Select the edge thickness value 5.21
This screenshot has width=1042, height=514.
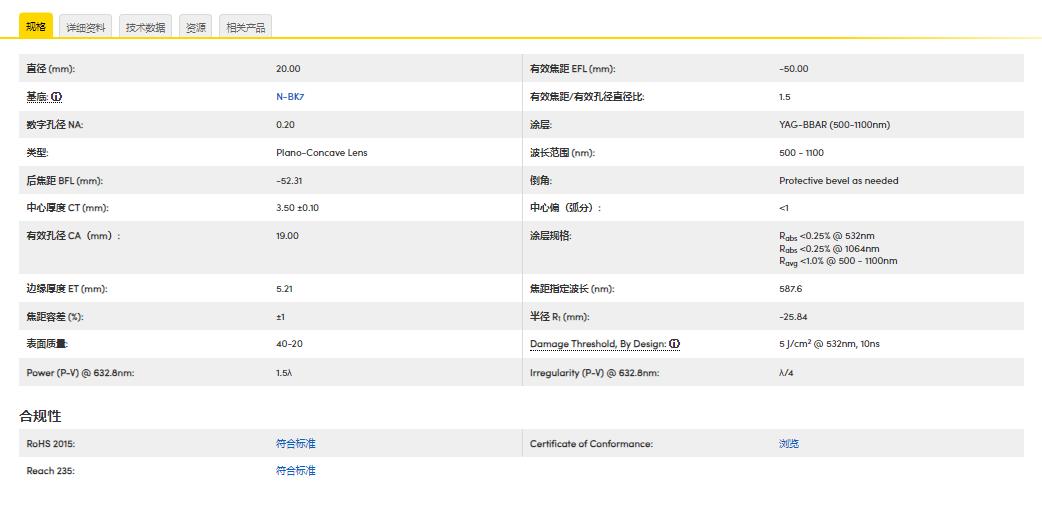click(284, 289)
